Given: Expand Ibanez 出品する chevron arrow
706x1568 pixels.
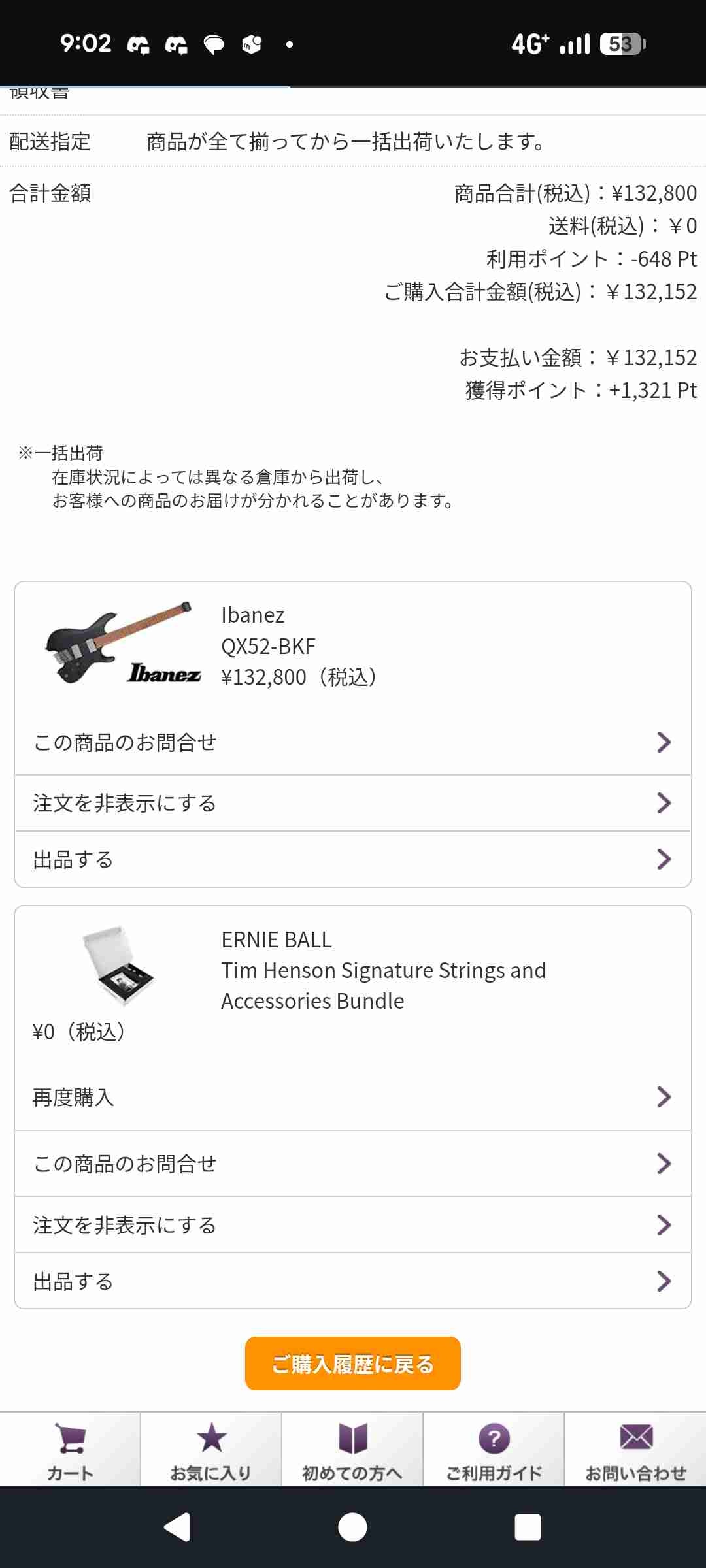Looking at the screenshot, I should coord(664,859).
